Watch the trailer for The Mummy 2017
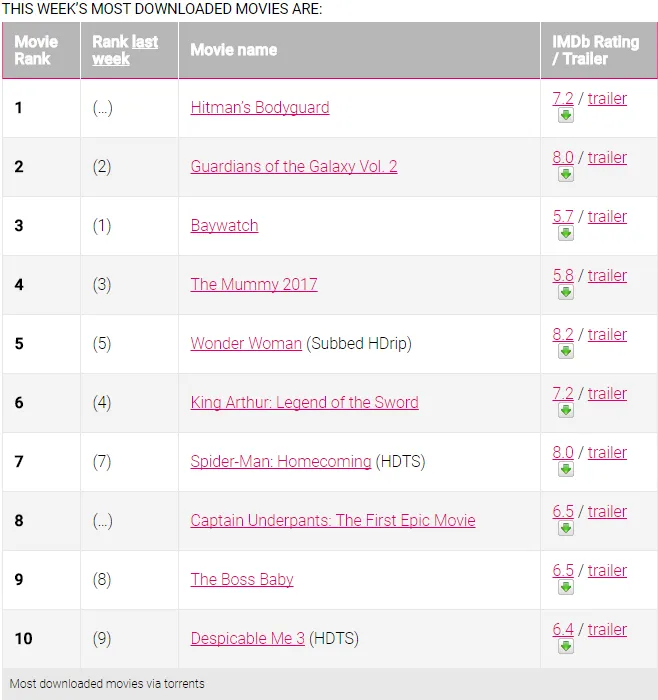658x700 pixels. [607, 275]
